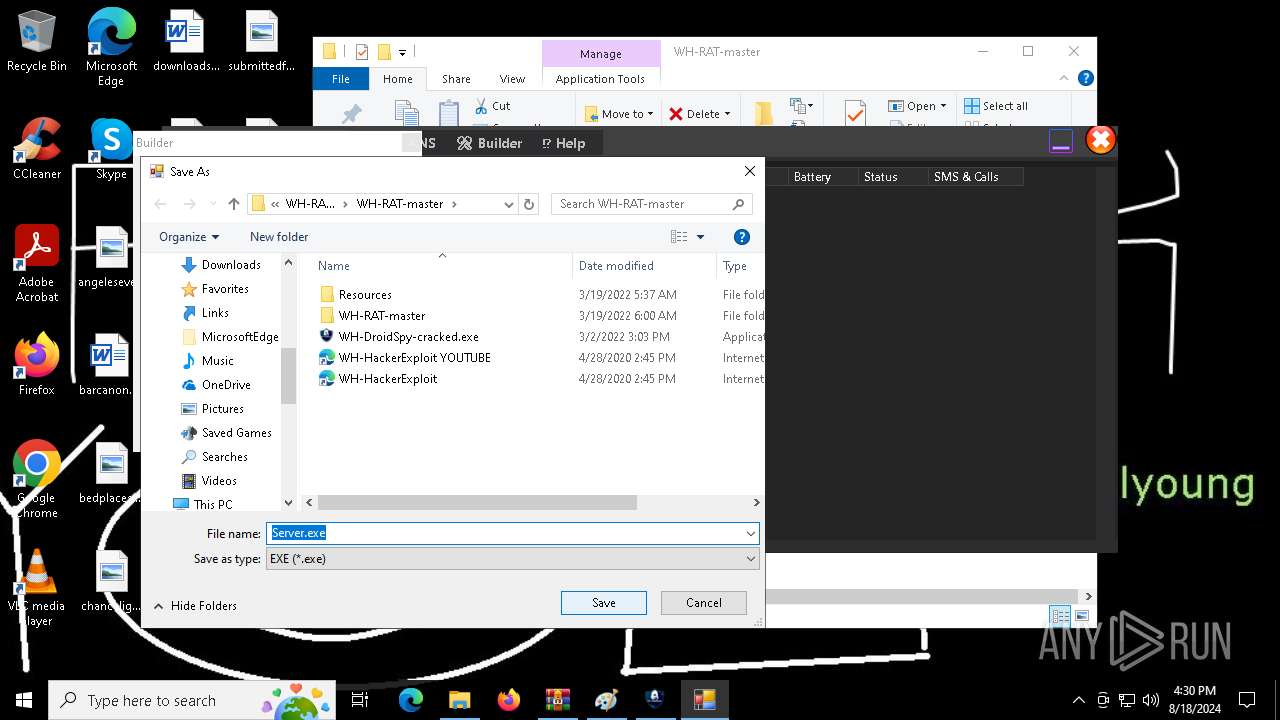
Task: Click the Save button
Action: (604, 603)
